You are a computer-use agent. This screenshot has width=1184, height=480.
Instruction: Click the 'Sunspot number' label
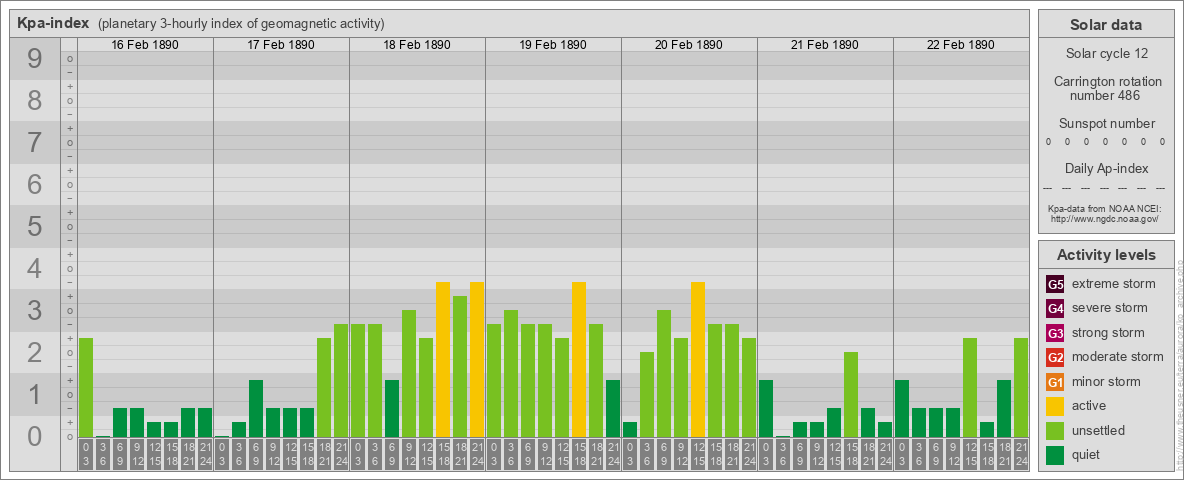[x=1106, y=124]
